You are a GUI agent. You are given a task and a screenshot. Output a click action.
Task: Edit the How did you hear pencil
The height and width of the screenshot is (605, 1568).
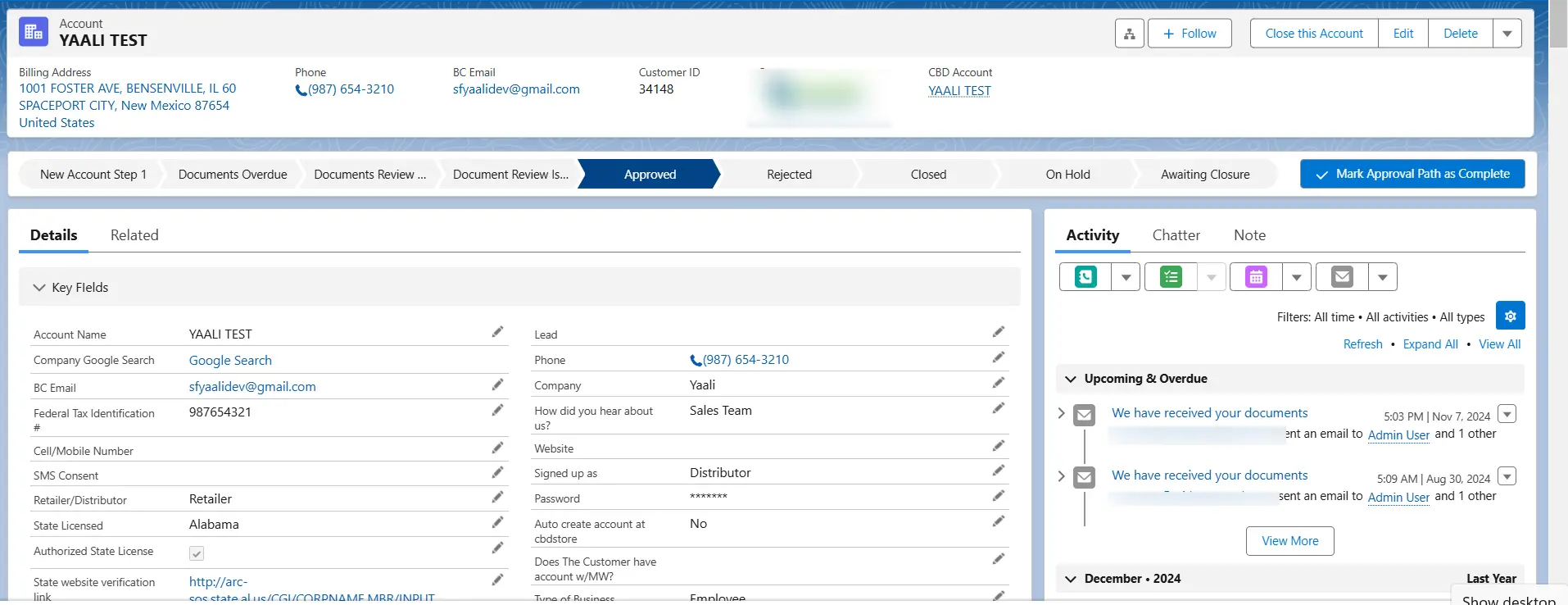click(998, 408)
